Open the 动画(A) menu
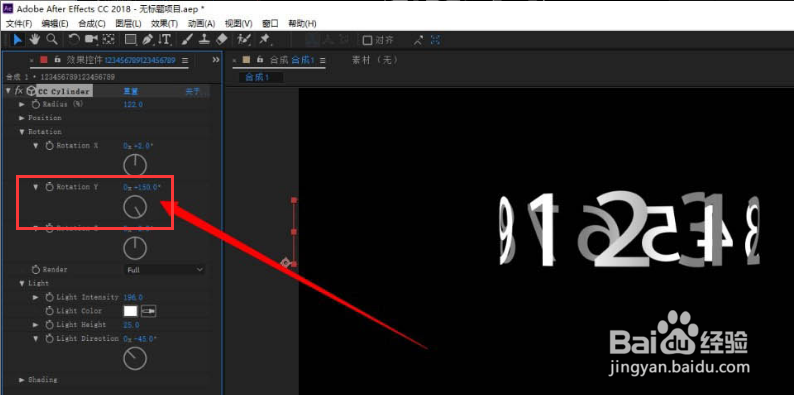The height and width of the screenshot is (395, 794). (202, 23)
